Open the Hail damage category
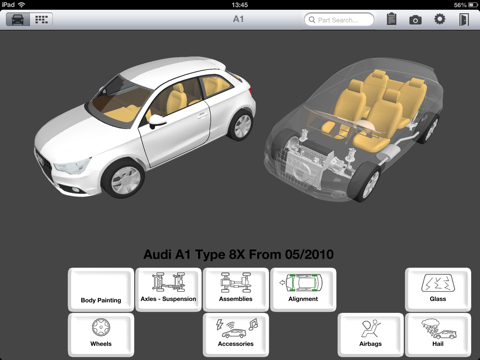480x360 pixels. 438,335
